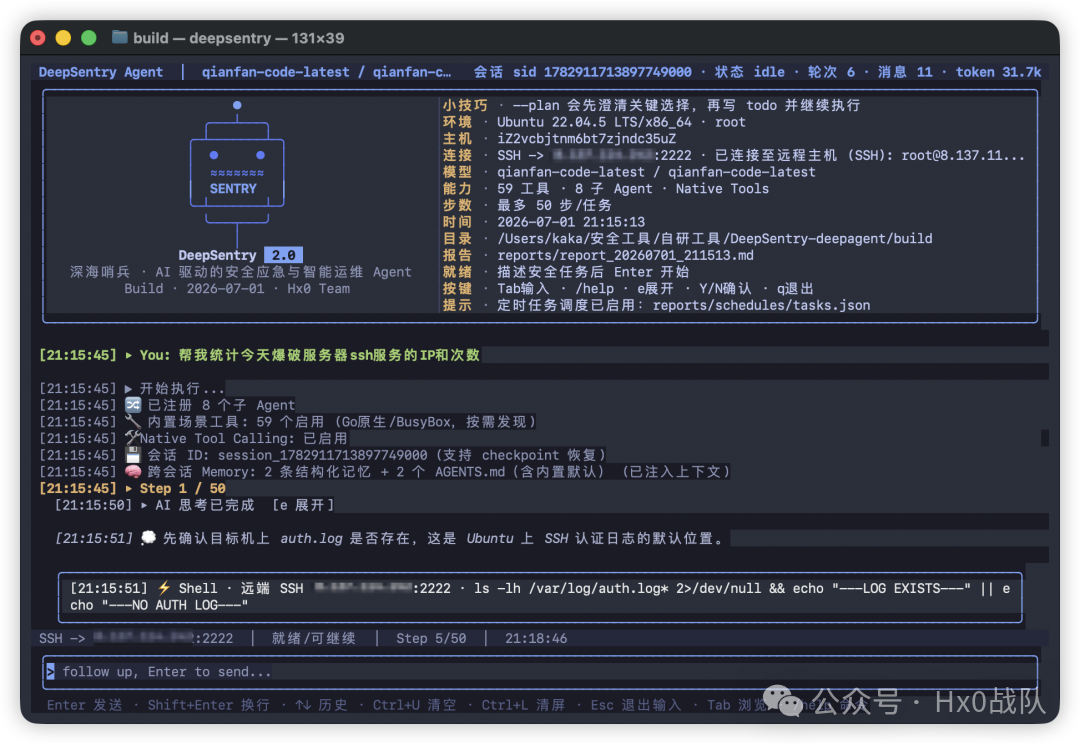Click the window title build — deepsentry — 131×39

[x=238, y=38]
